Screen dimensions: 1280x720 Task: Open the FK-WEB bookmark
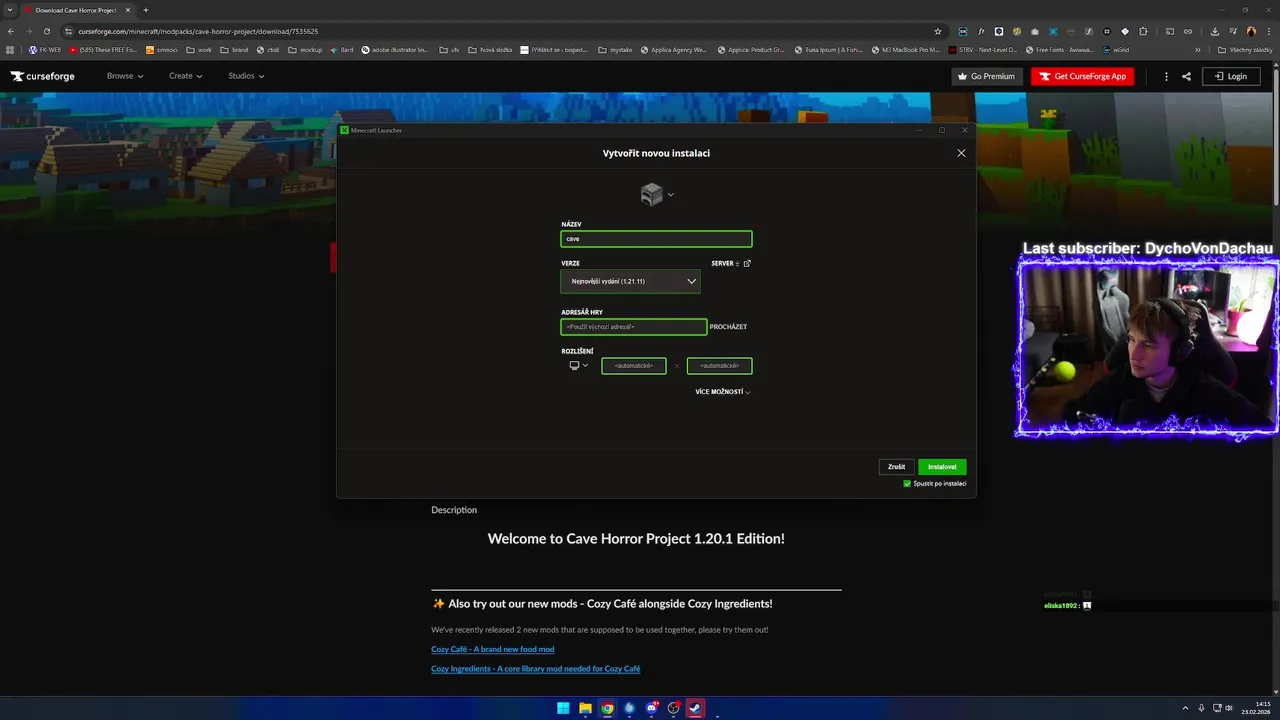(45, 49)
